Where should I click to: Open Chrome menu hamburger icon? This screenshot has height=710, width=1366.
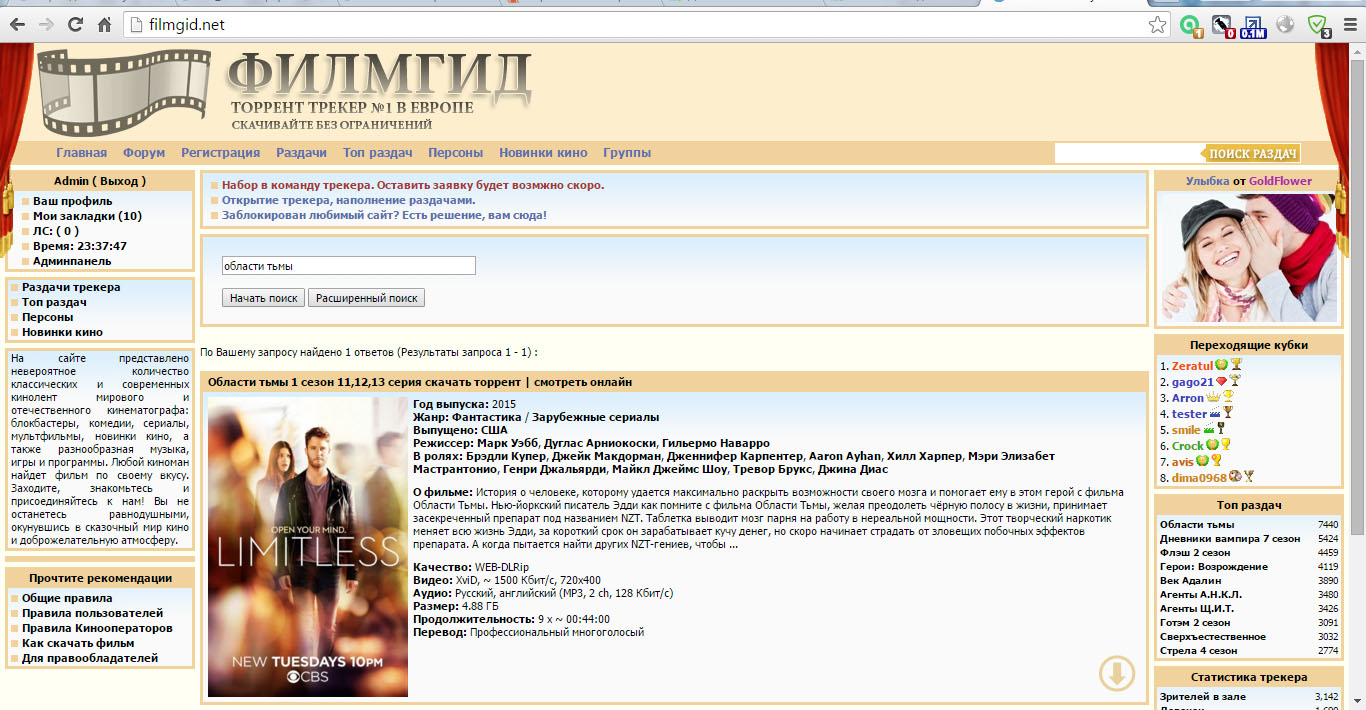pos(1349,25)
